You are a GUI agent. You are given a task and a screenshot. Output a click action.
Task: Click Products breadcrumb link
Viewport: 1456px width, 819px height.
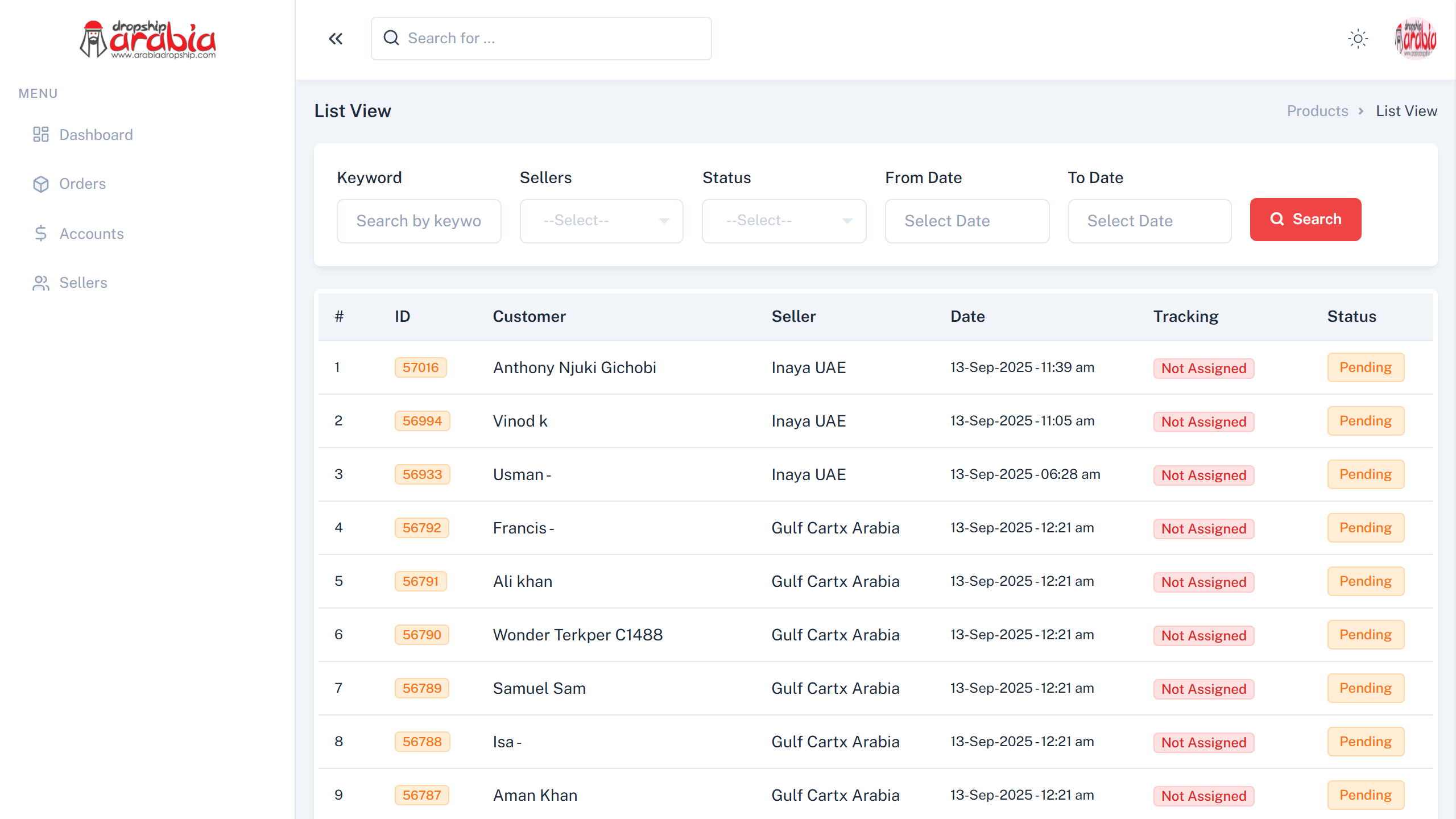click(x=1317, y=111)
